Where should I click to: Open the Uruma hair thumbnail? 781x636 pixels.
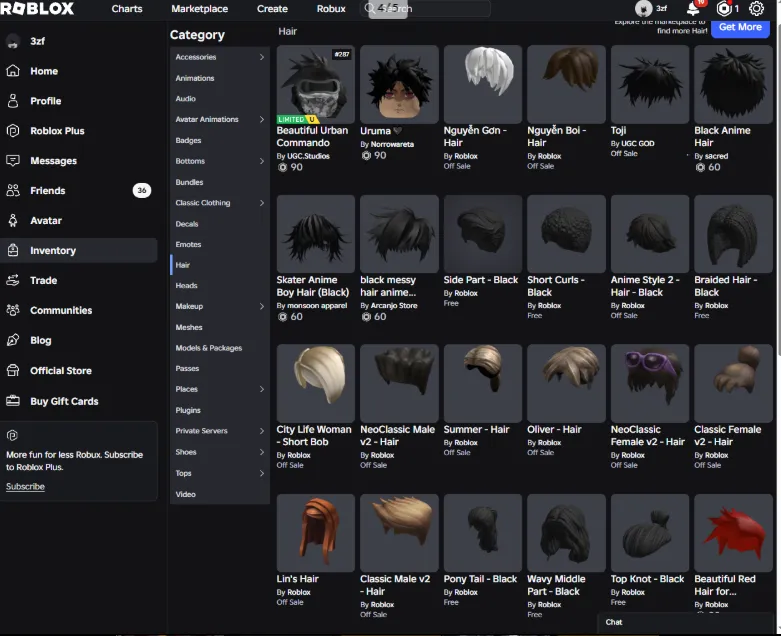click(x=399, y=84)
